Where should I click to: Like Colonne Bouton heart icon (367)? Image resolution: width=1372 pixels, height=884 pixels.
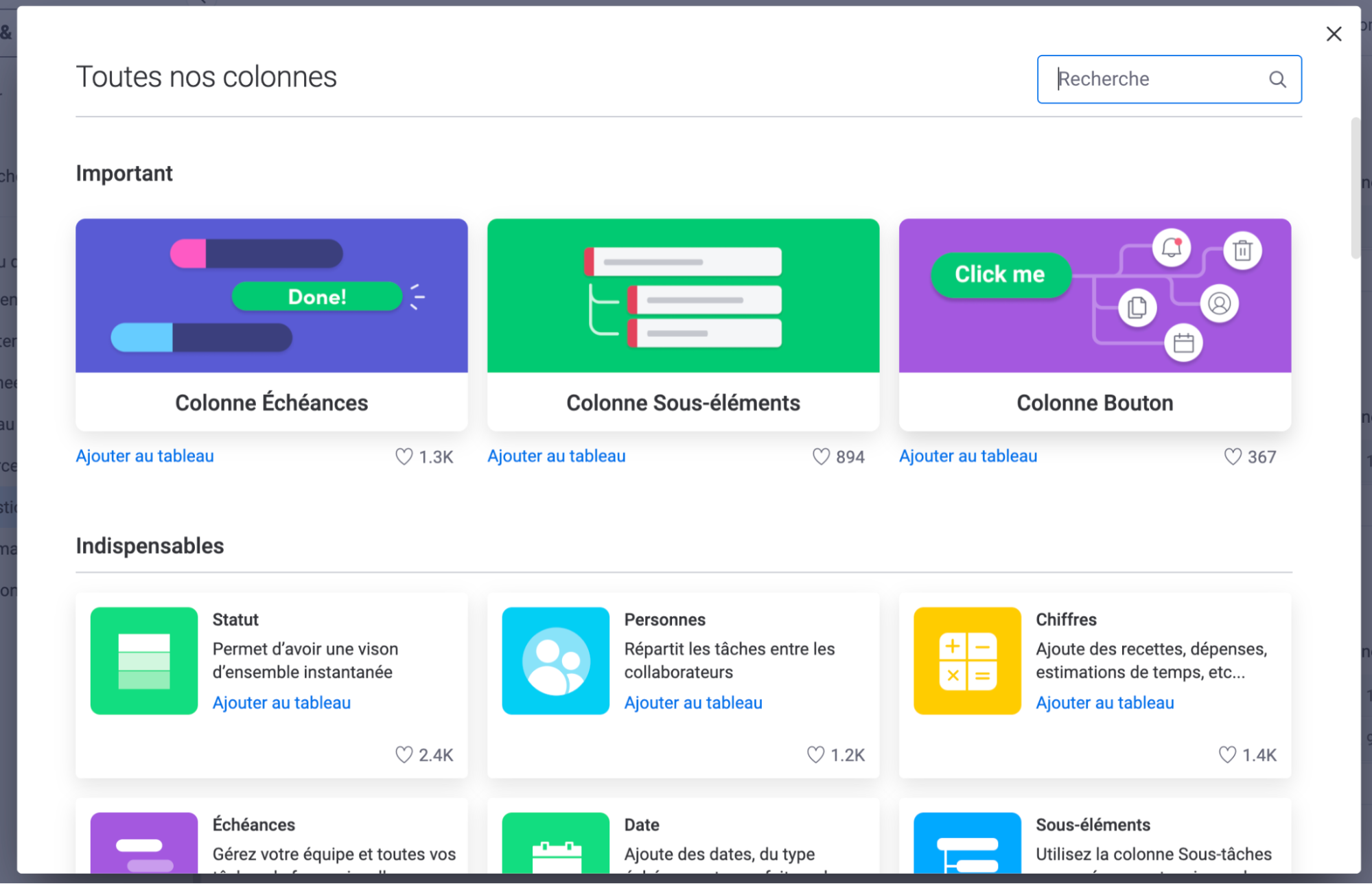click(1233, 456)
